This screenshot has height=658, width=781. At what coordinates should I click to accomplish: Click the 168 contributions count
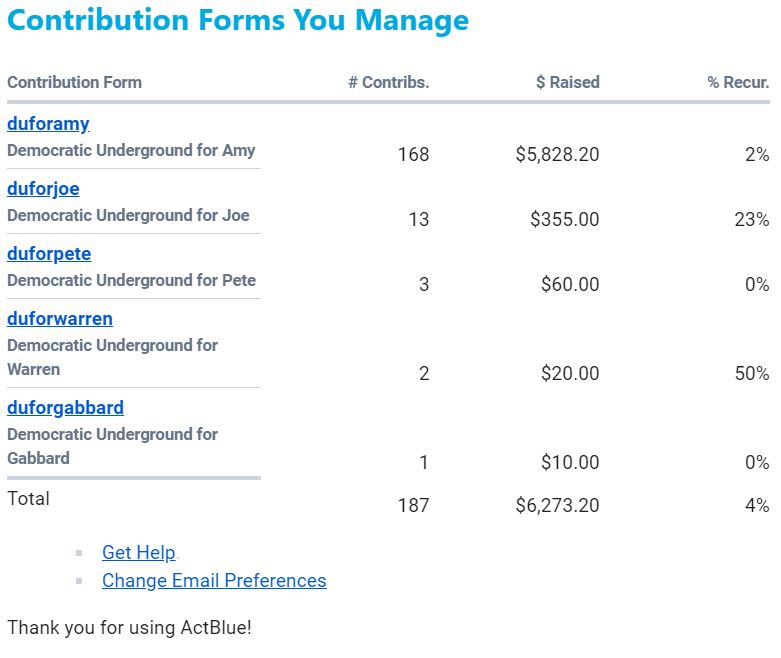pos(412,155)
